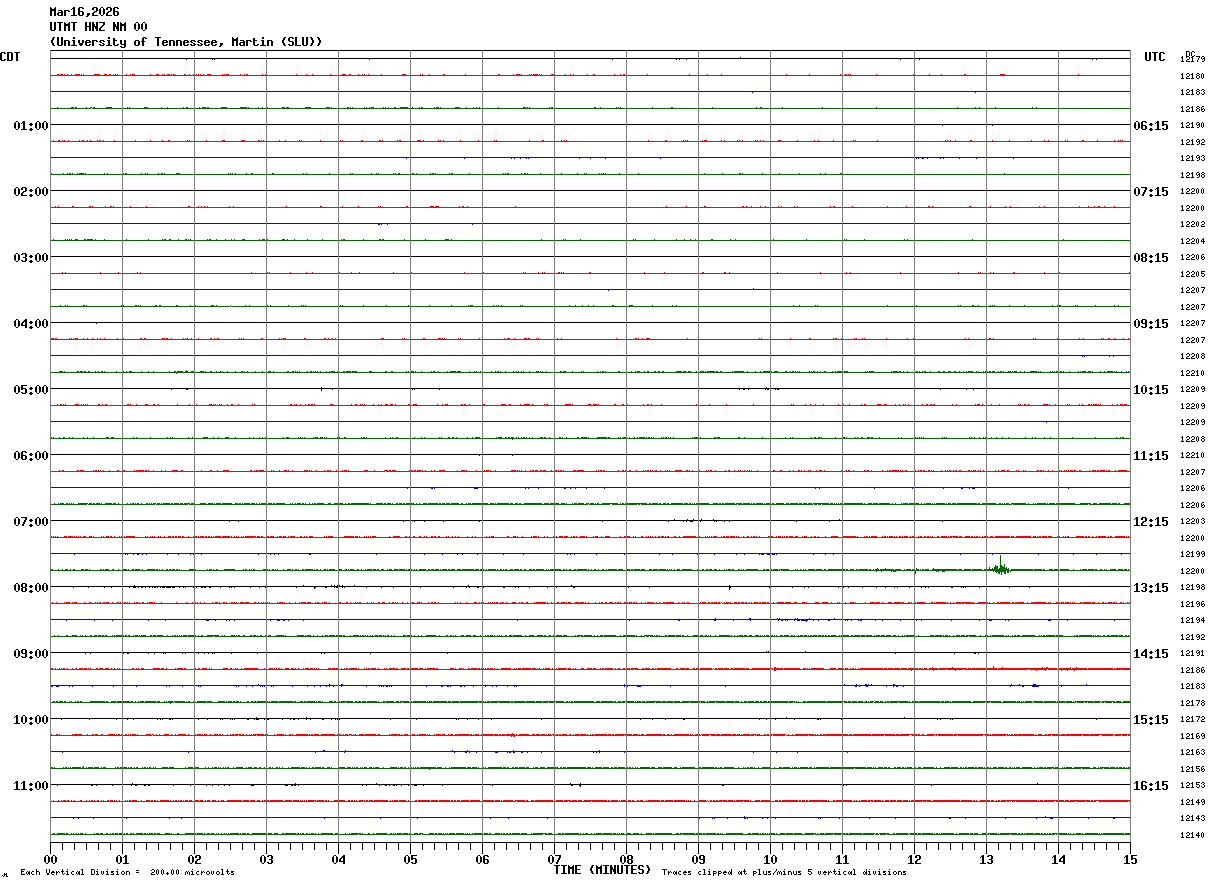Click the 16:15 UTC time label
1210x886 pixels.
point(1150,785)
